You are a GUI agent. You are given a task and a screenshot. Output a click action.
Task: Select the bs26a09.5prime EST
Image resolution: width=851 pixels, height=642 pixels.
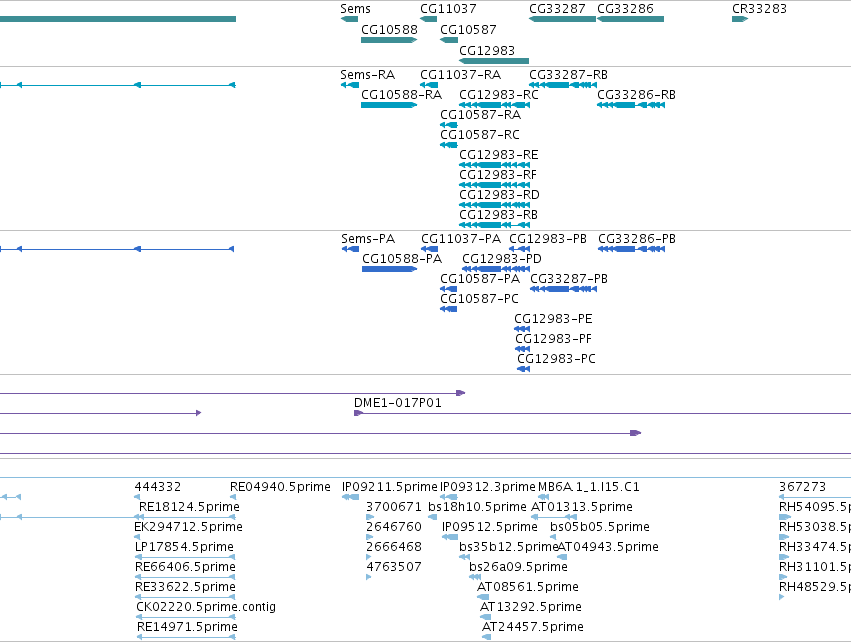(475, 577)
